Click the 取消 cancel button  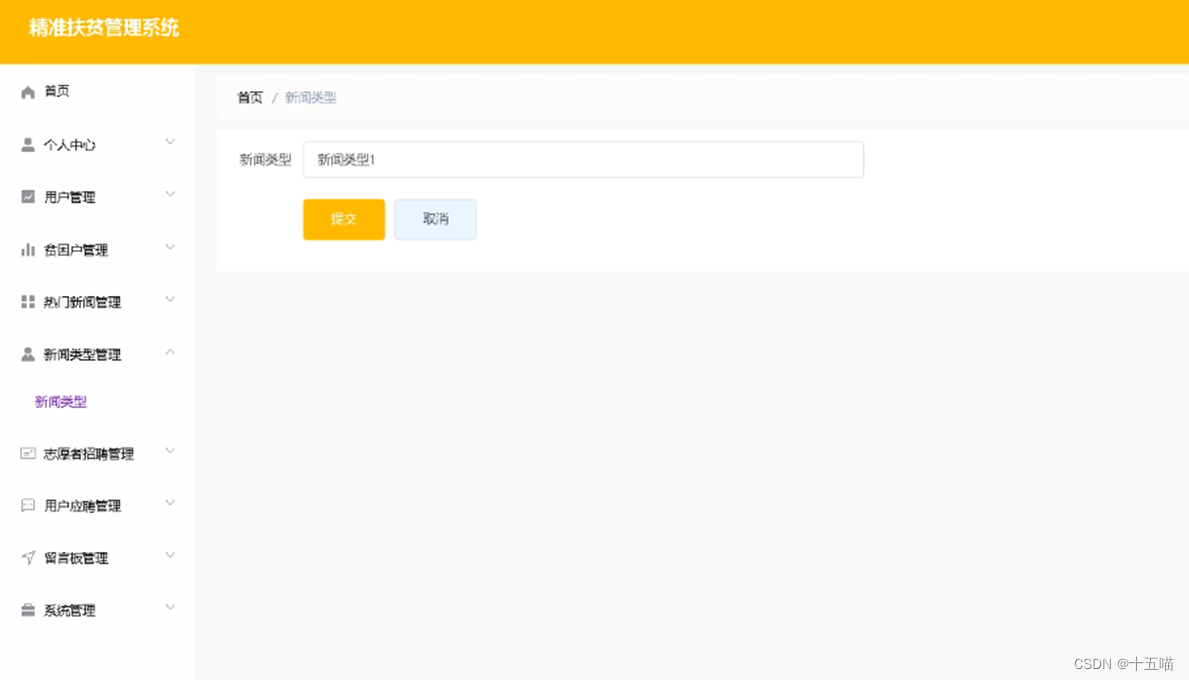(435, 219)
